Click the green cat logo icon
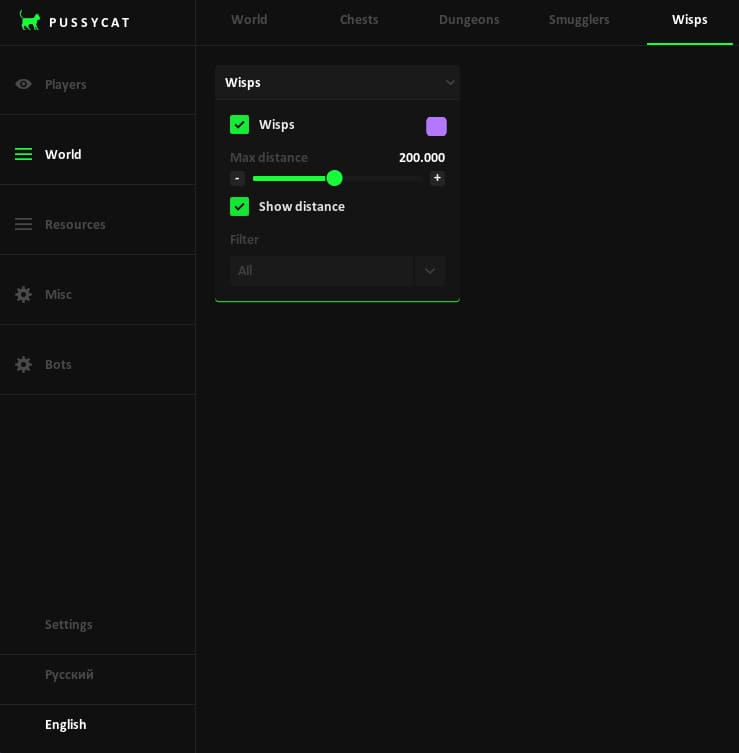The width and height of the screenshot is (739, 753). point(30,21)
